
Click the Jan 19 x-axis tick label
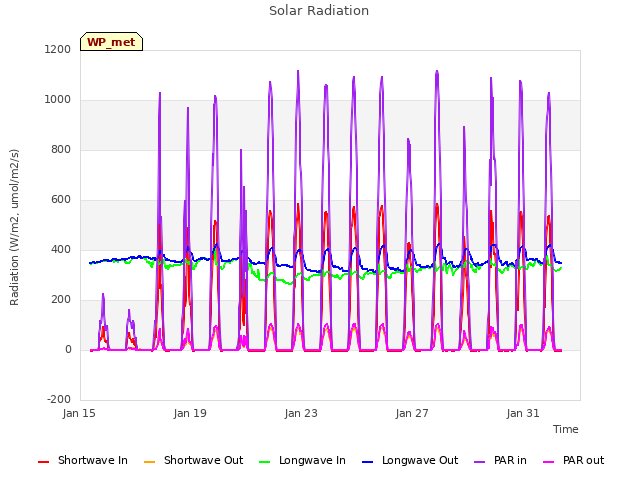[x=190, y=413]
